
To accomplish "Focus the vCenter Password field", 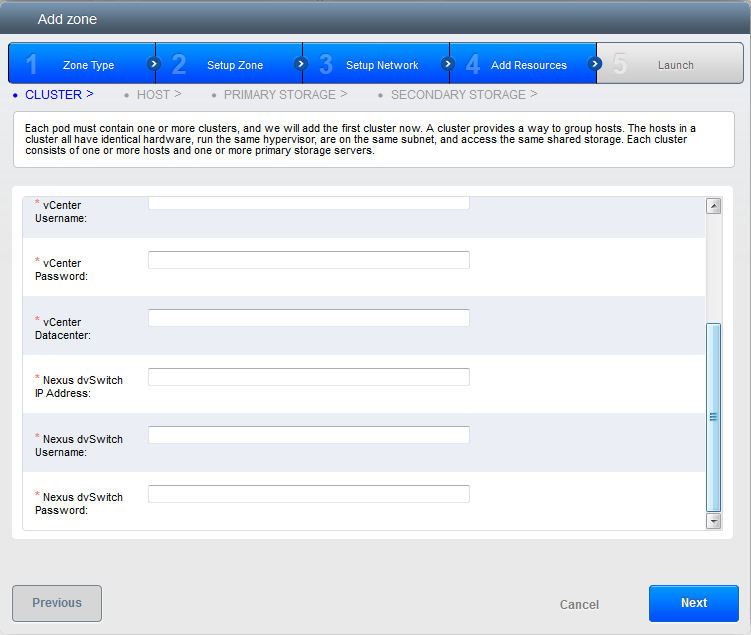I will pyautogui.click(x=308, y=260).
